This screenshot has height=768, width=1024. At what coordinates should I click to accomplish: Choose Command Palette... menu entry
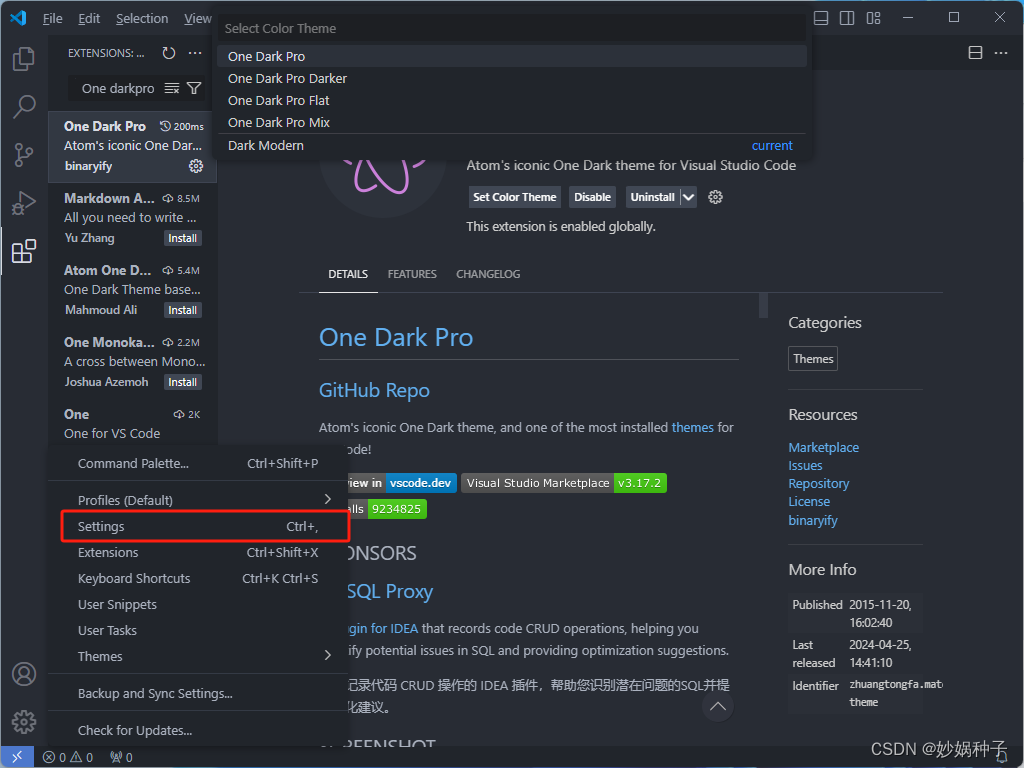tap(197, 463)
